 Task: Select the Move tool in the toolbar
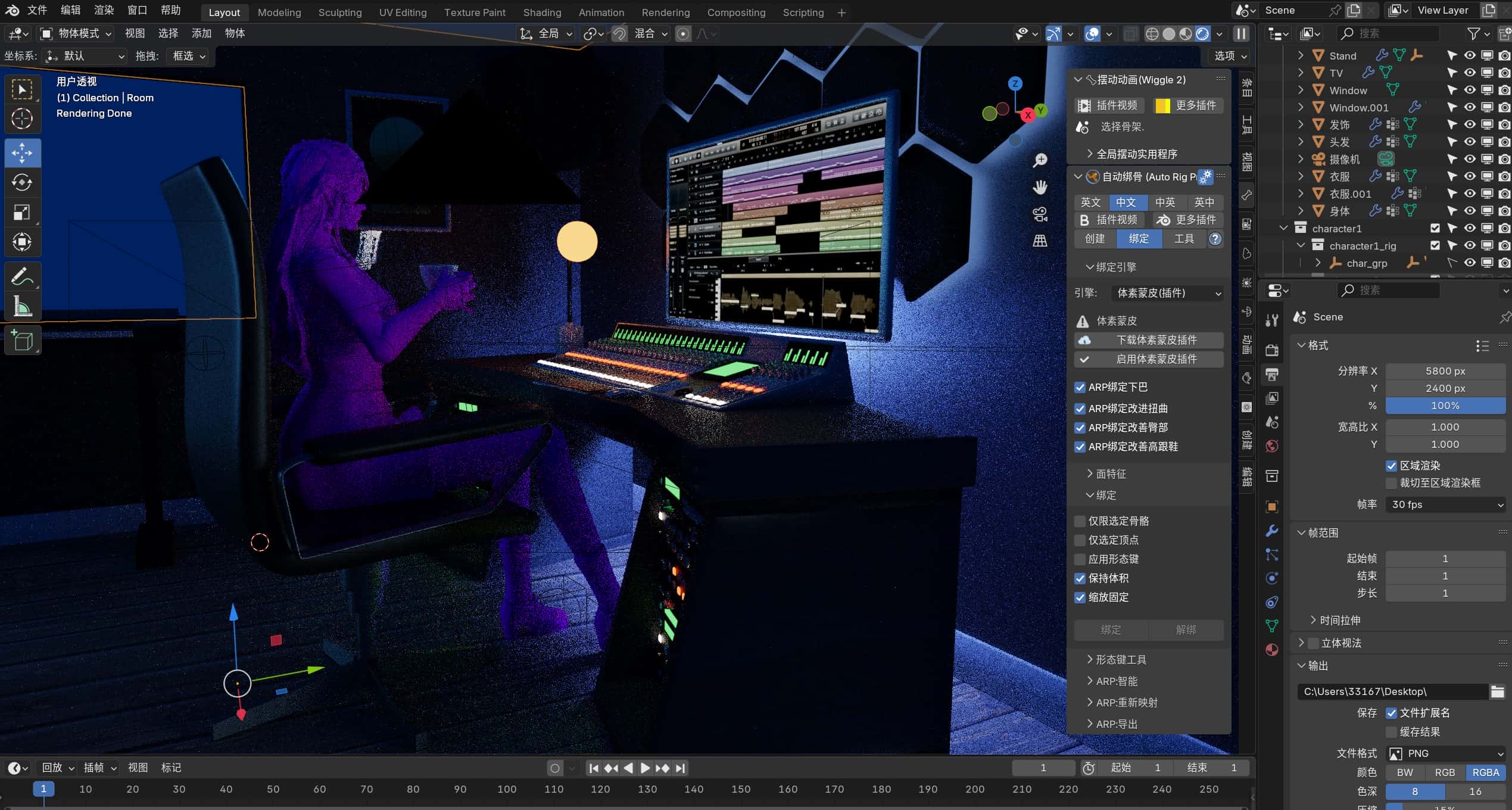tap(22, 153)
